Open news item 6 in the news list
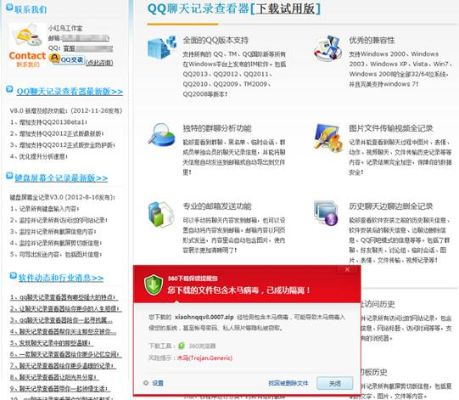This screenshot has width=459, height=400. click(65, 355)
